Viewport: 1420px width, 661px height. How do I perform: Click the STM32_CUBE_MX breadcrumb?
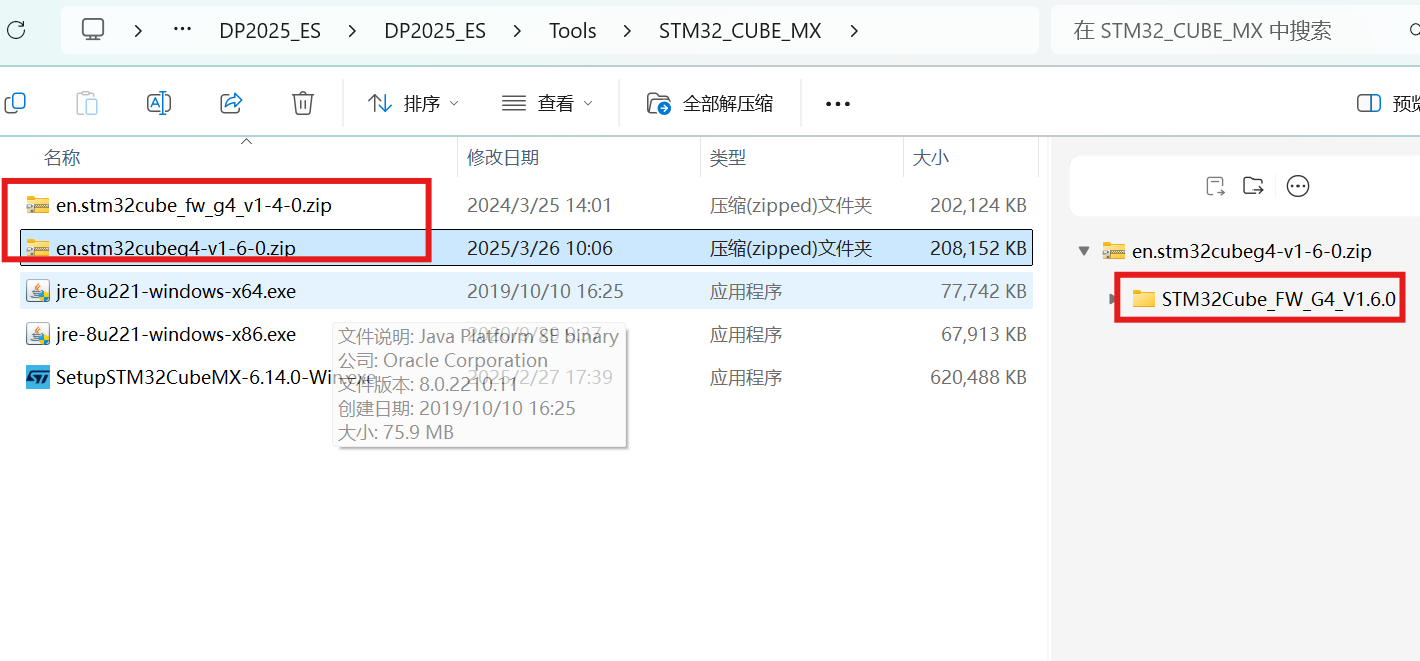click(x=740, y=31)
